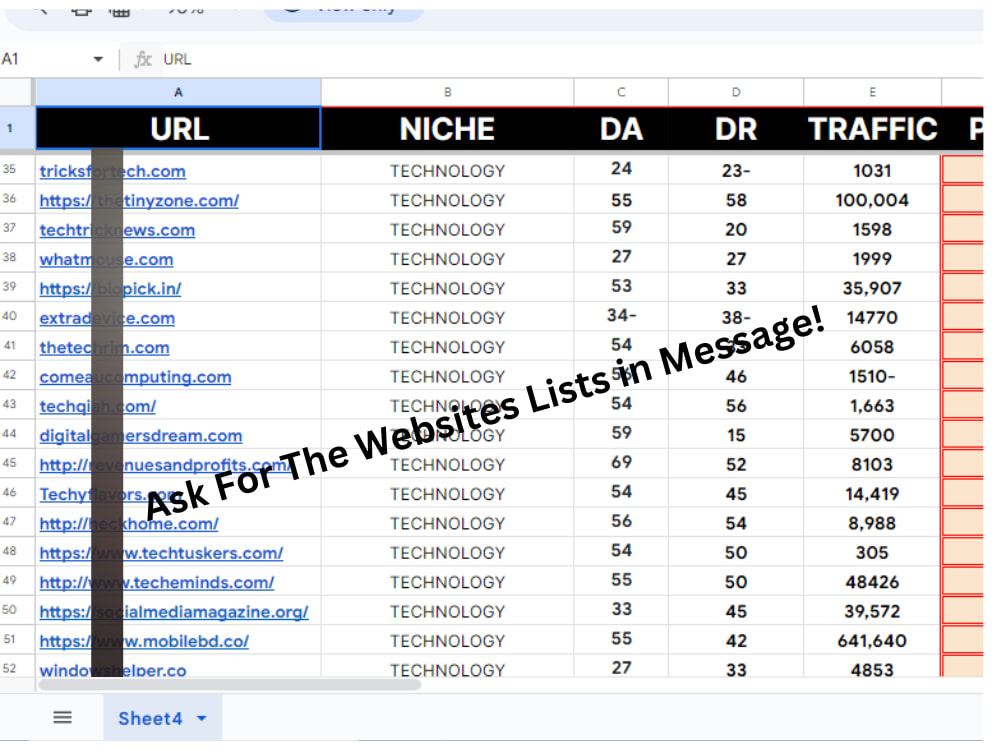Click the fx function icon
This screenshot has width=1000, height=750.
click(142, 59)
